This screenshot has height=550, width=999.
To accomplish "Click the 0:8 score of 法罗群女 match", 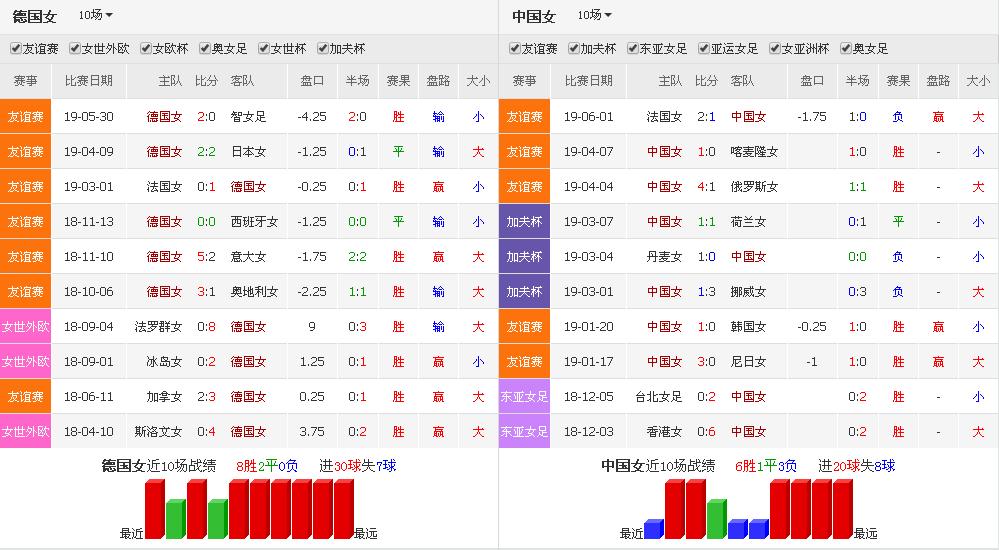I will pyautogui.click(x=206, y=327).
